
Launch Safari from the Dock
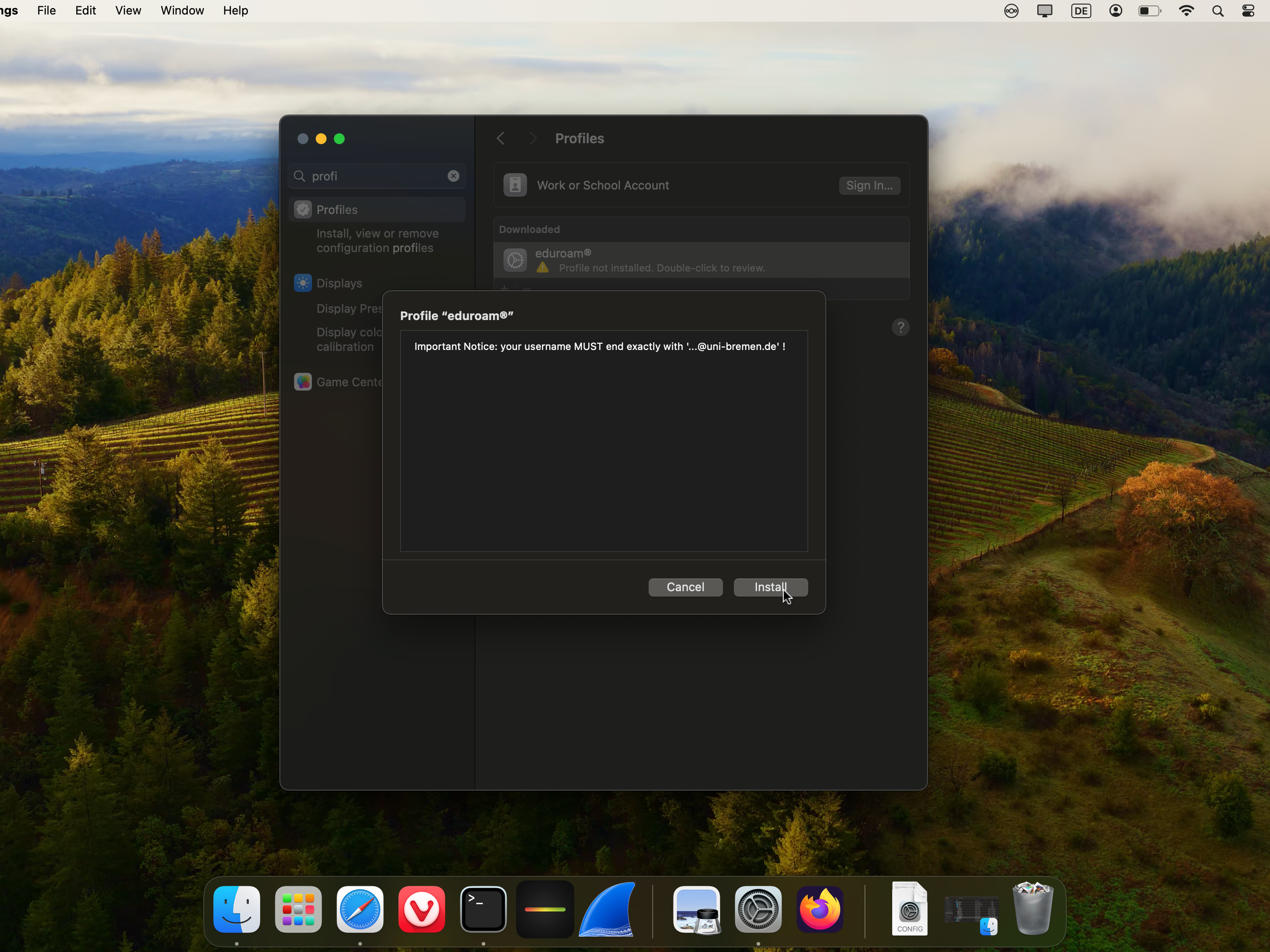pyautogui.click(x=360, y=909)
